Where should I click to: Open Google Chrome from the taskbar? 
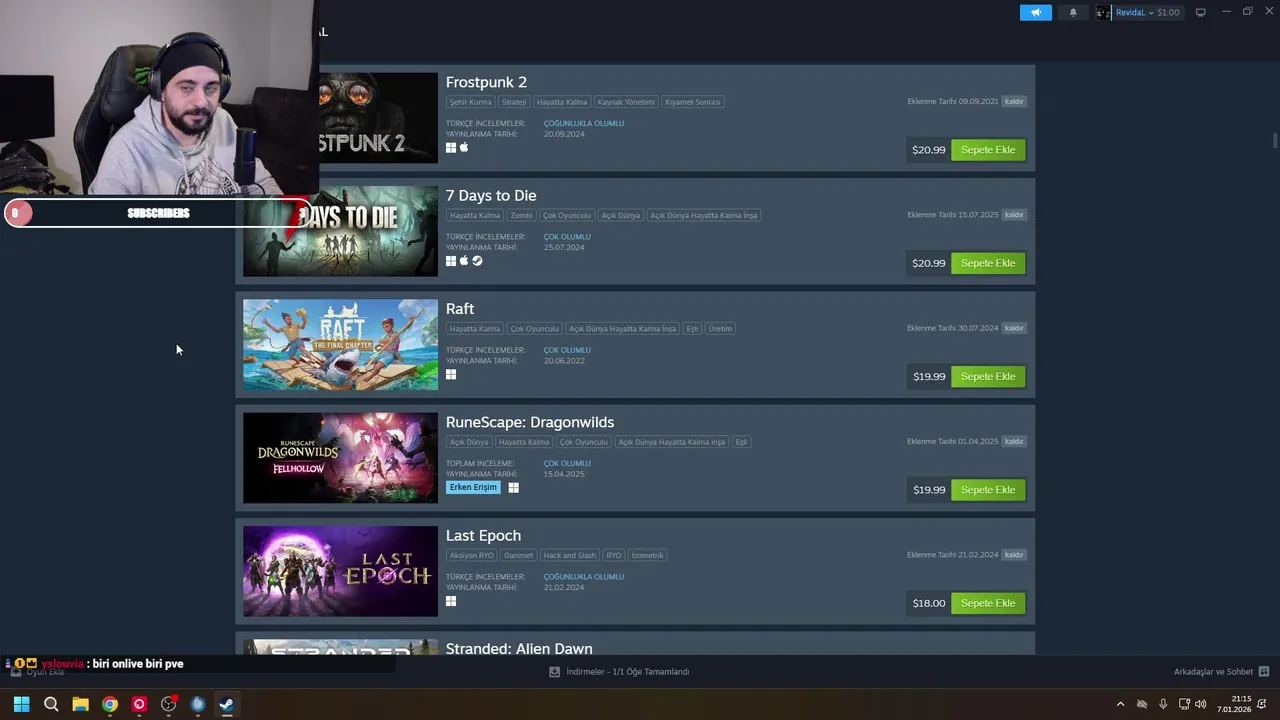pos(110,704)
